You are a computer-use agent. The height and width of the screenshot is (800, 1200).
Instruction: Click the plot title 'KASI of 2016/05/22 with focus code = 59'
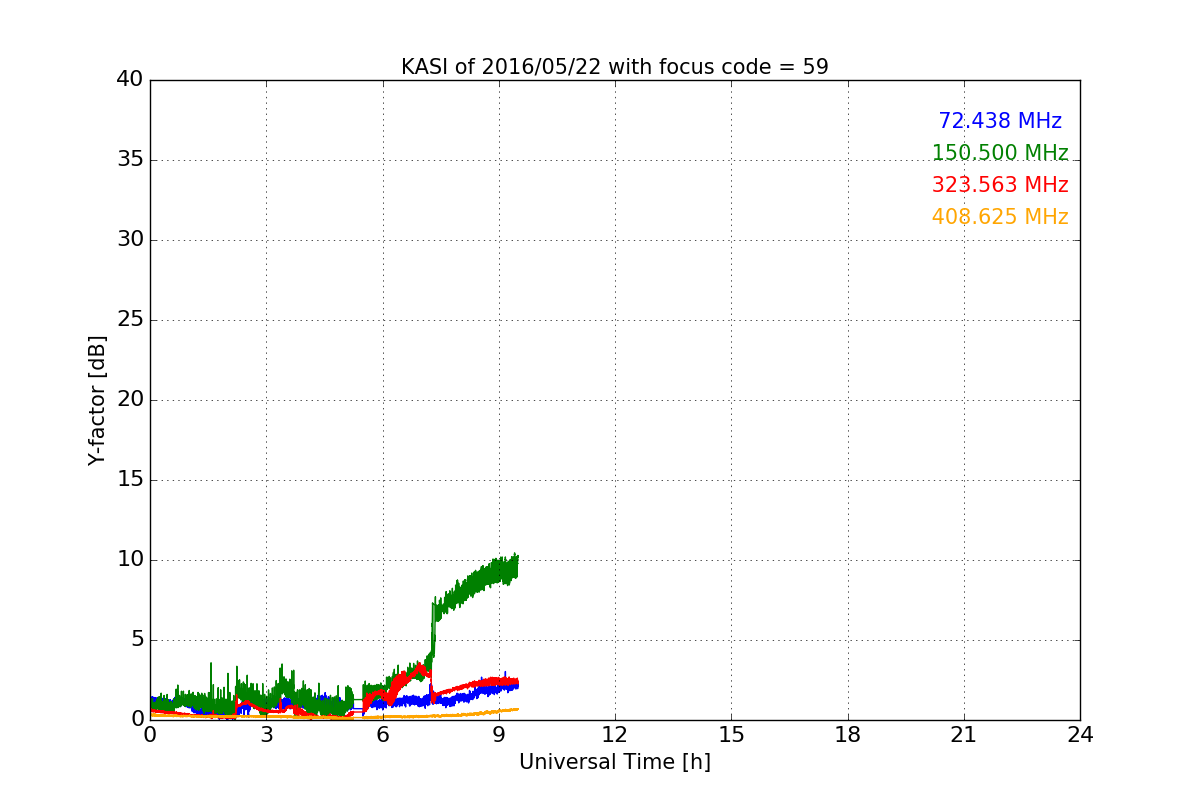tap(614, 67)
